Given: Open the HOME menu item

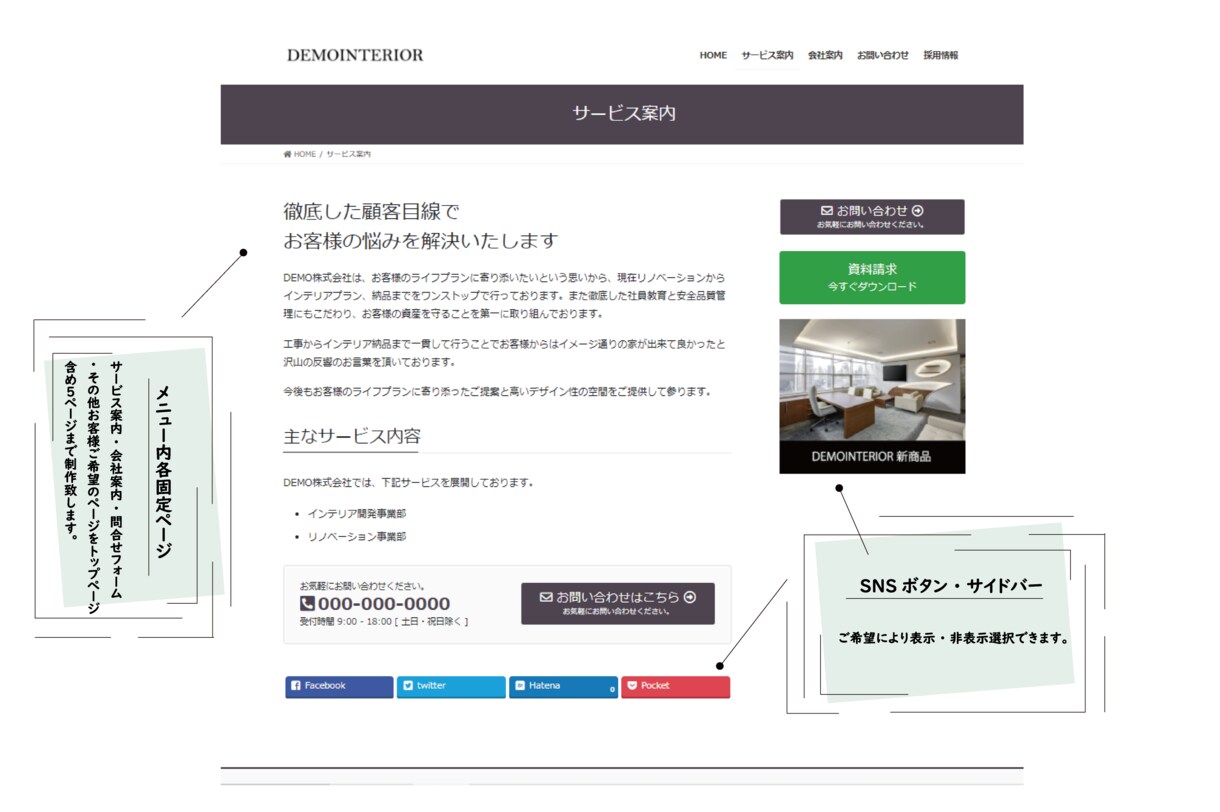Looking at the screenshot, I should 713,55.
